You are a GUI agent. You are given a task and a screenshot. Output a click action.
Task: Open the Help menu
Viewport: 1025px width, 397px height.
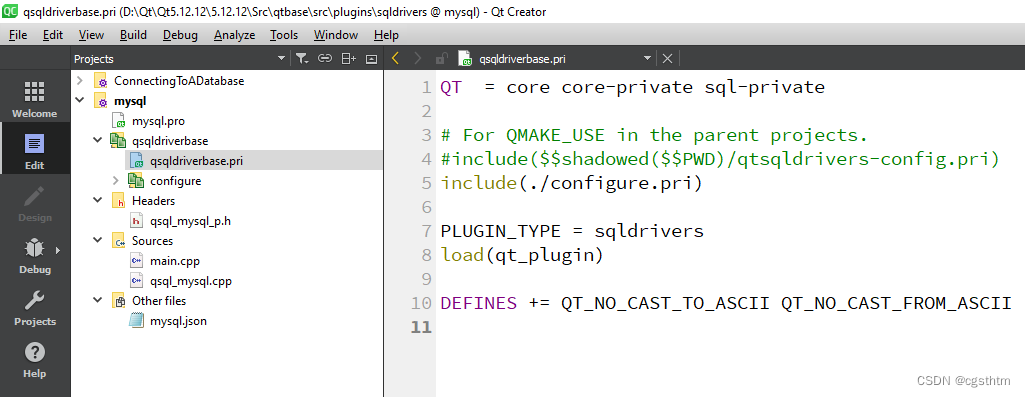386,35
